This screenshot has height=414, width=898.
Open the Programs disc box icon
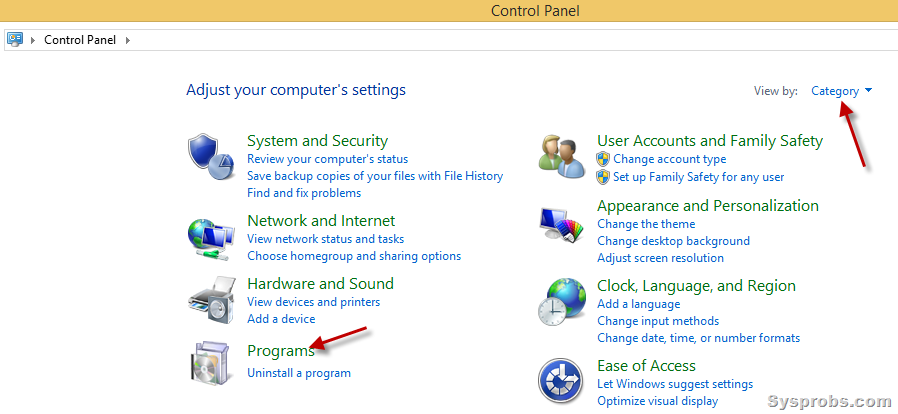coord(208,362)
